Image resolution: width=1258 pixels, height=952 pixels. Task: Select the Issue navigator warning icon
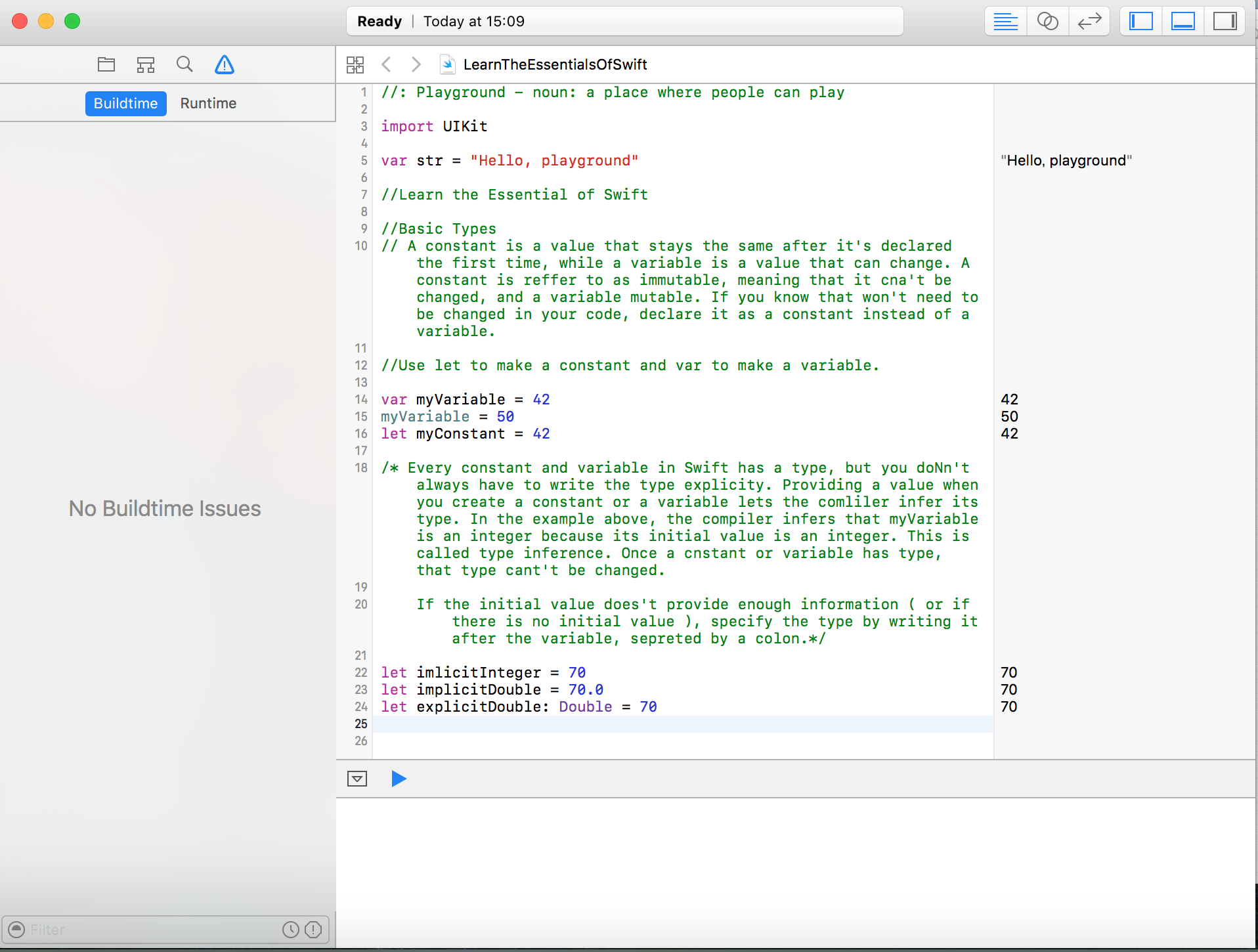point(225,64)
